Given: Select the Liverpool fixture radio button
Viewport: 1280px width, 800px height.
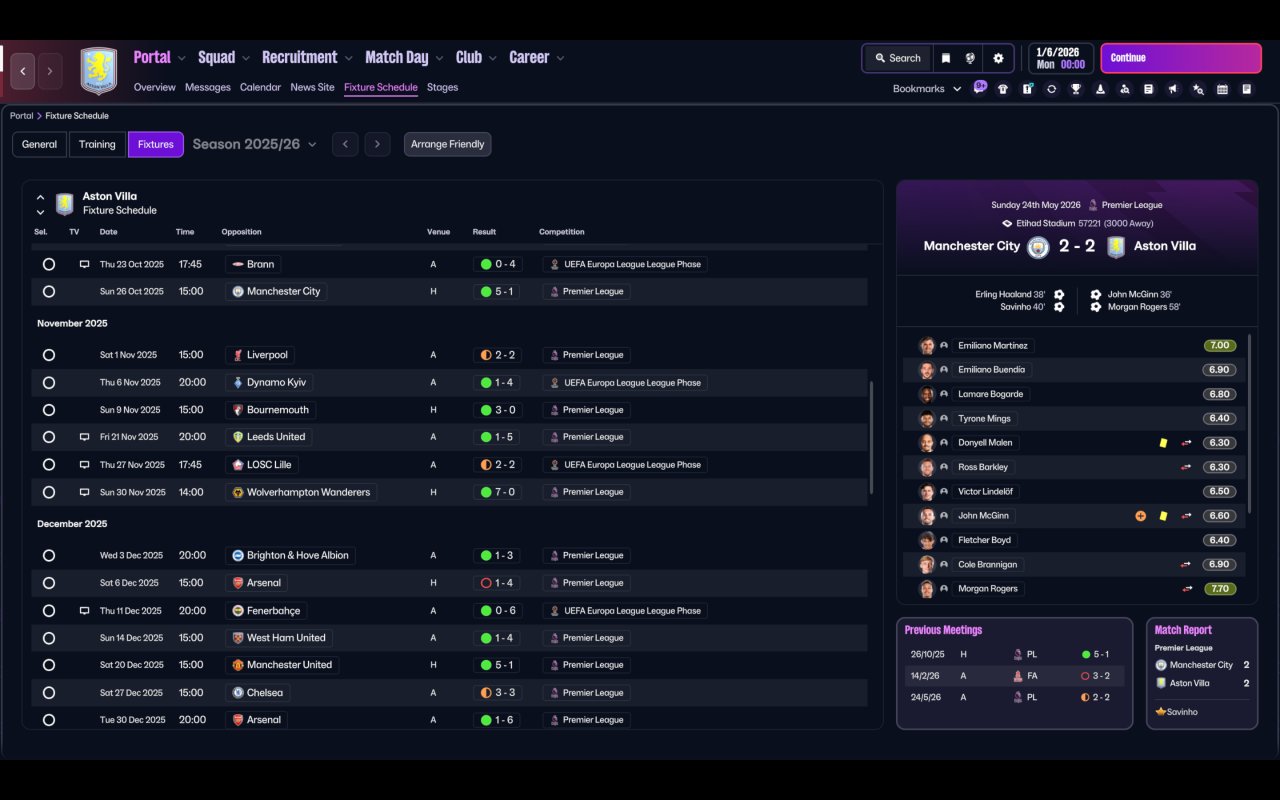Looking at the screenshot, I should tap(49, 355).
